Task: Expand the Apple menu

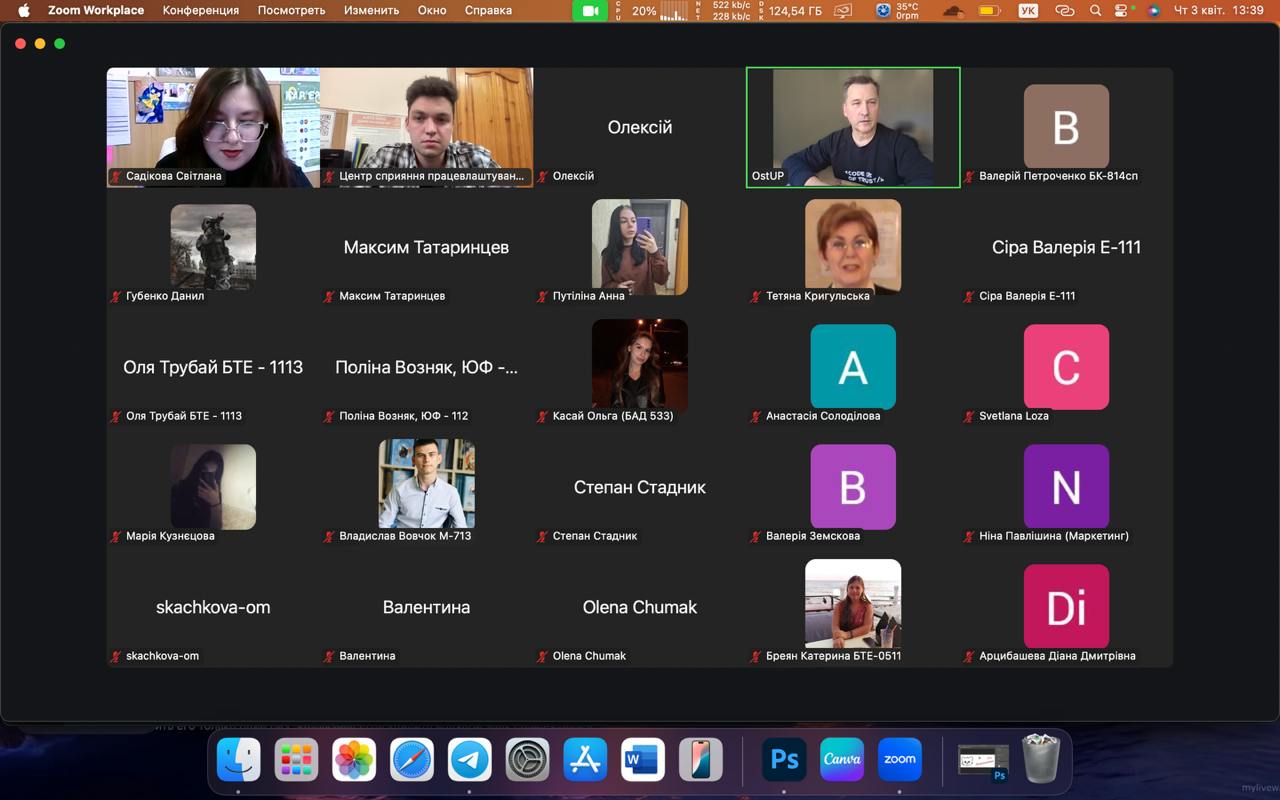Action: click(24, 11)
